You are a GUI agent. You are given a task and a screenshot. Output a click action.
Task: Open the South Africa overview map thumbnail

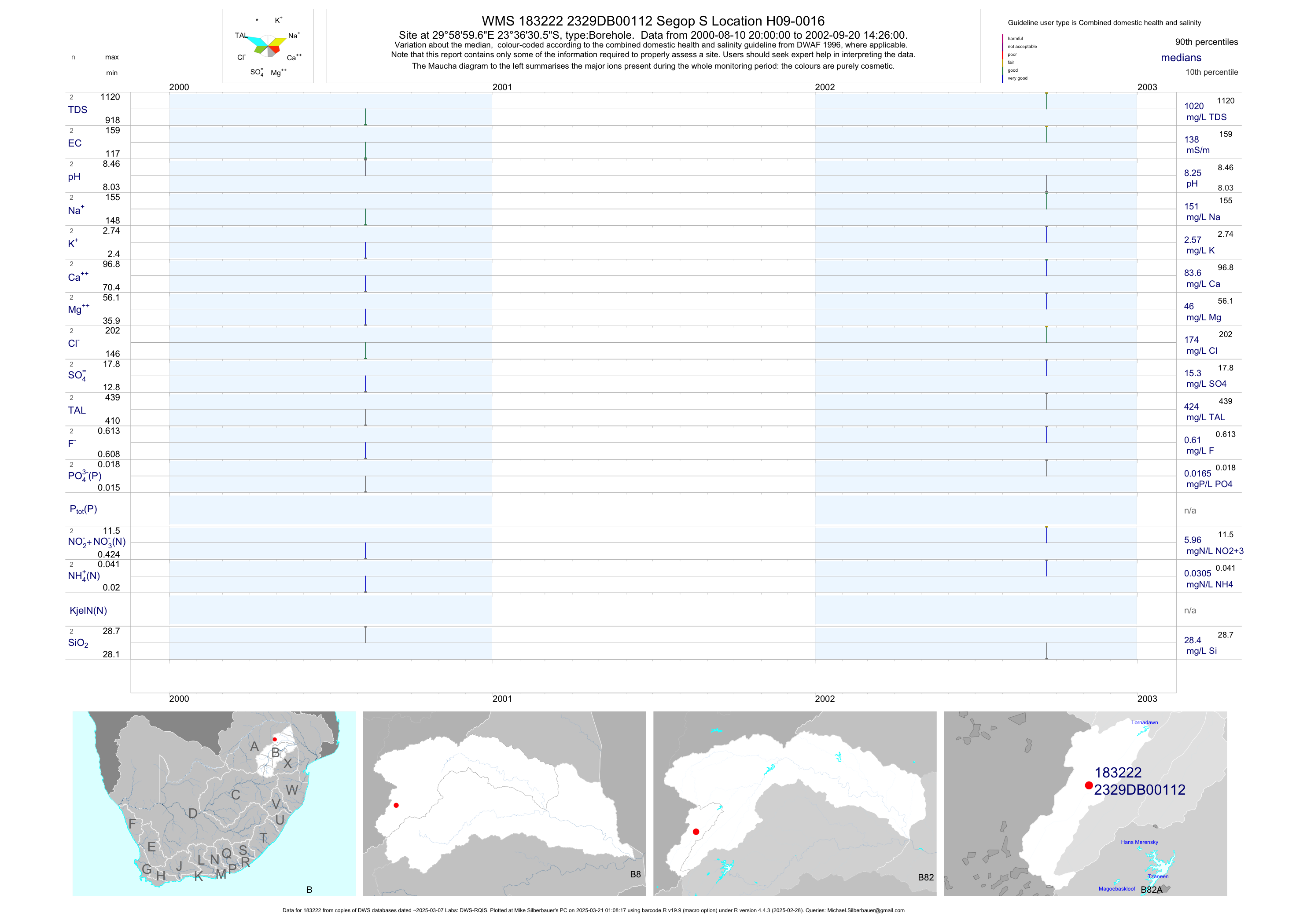click(x=214, y=803)
